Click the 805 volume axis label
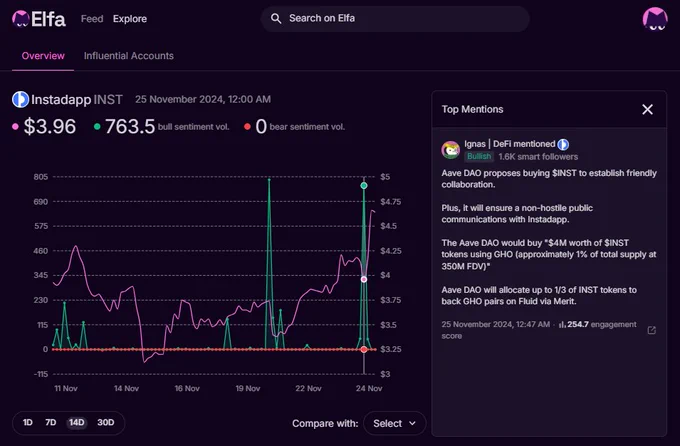Screen dimensions: 680x446 click(x=41, y=177)
